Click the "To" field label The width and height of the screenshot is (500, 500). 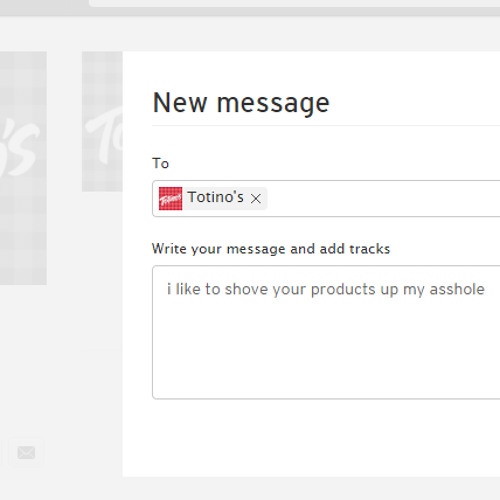tap(161, 163)
